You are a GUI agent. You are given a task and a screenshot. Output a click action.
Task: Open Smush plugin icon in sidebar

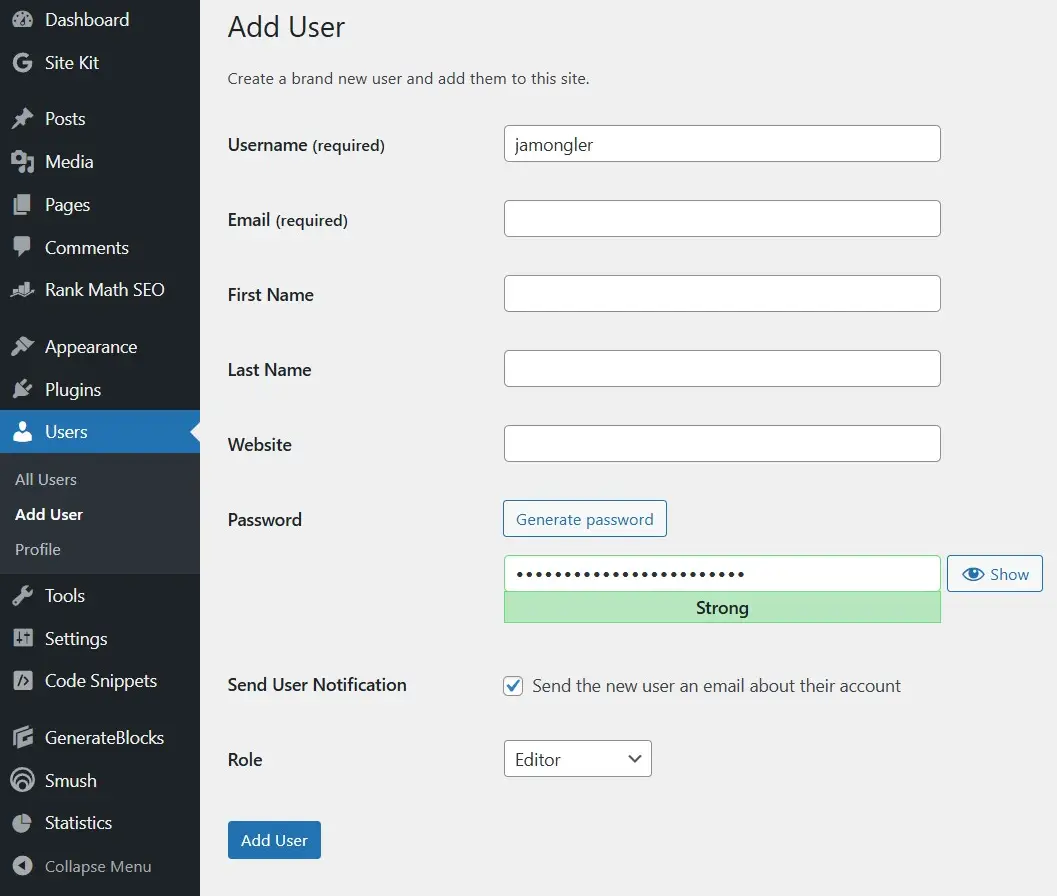pyautogui.click(x=22, y=781)
